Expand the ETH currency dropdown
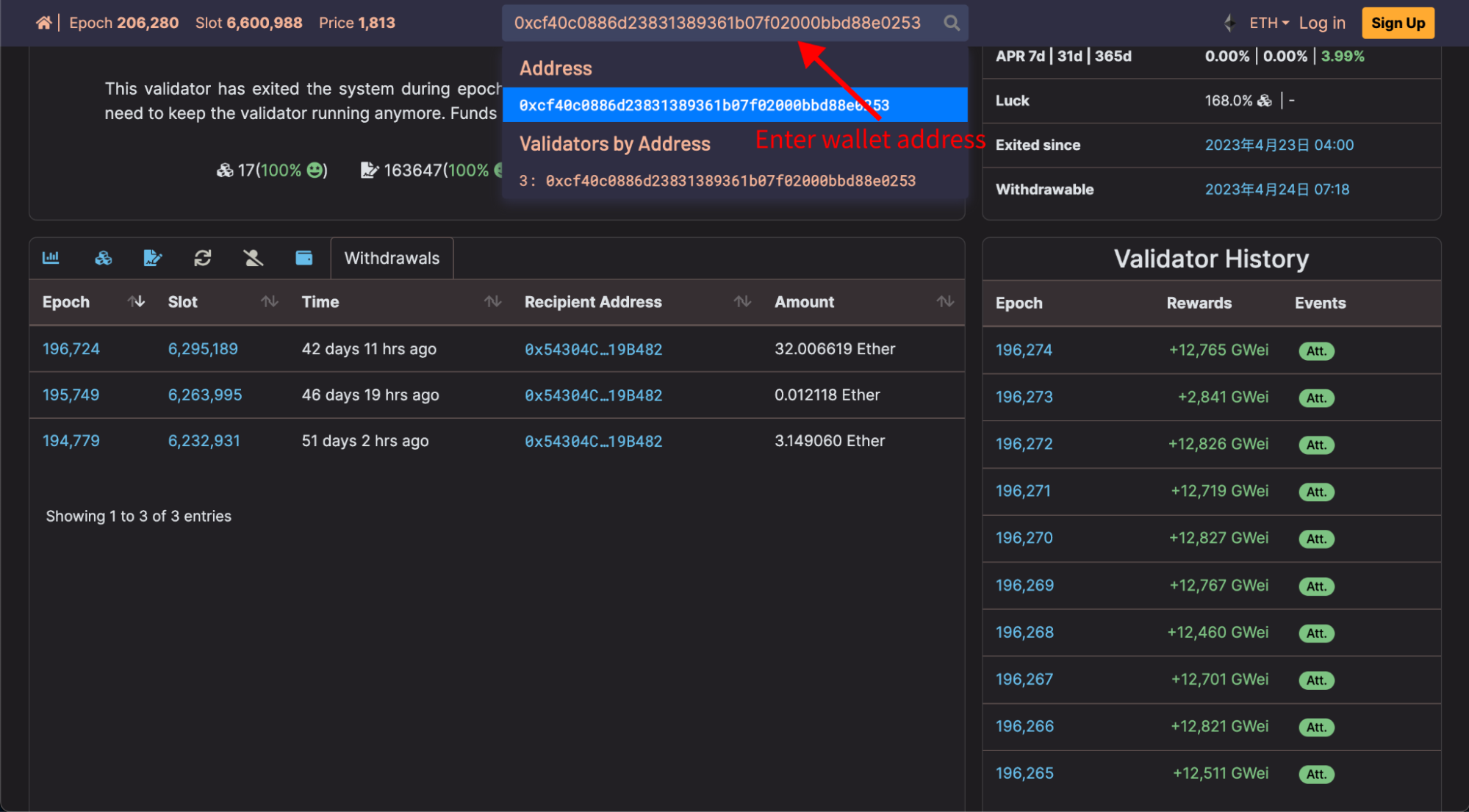1469x812 pixels. [x=1269, y=23]
